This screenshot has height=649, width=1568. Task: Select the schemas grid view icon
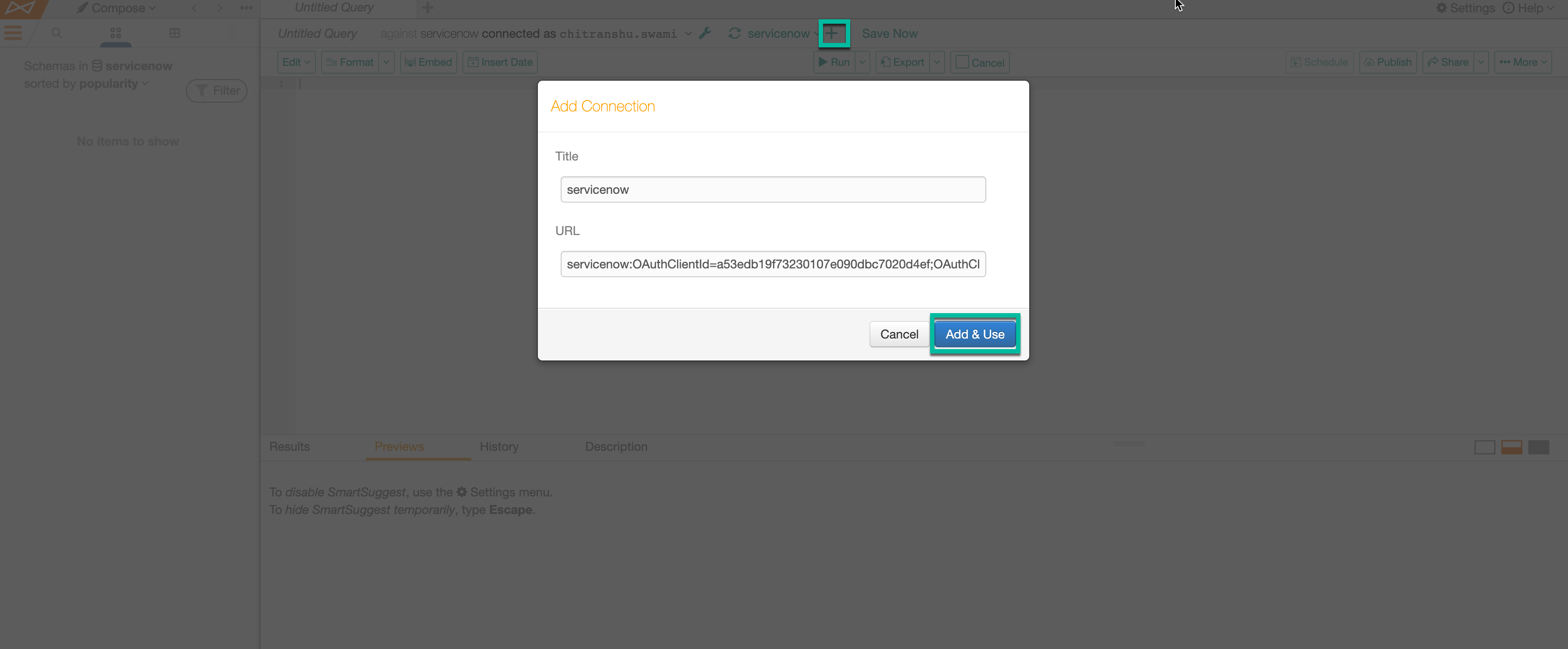coord(116,33)
